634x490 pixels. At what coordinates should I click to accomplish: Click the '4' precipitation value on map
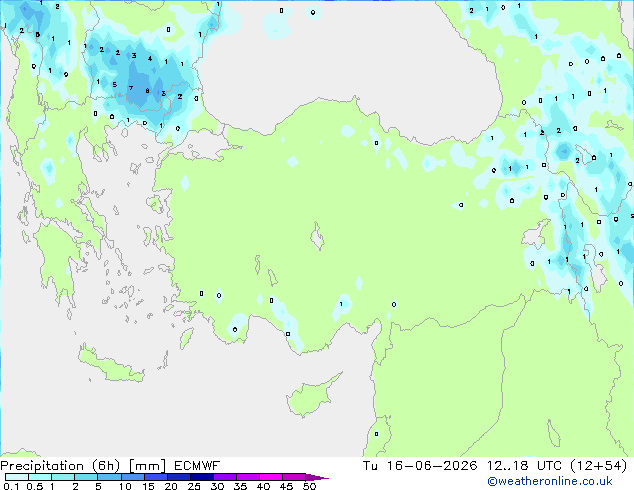pyautogui.click(x=150, y=59)
